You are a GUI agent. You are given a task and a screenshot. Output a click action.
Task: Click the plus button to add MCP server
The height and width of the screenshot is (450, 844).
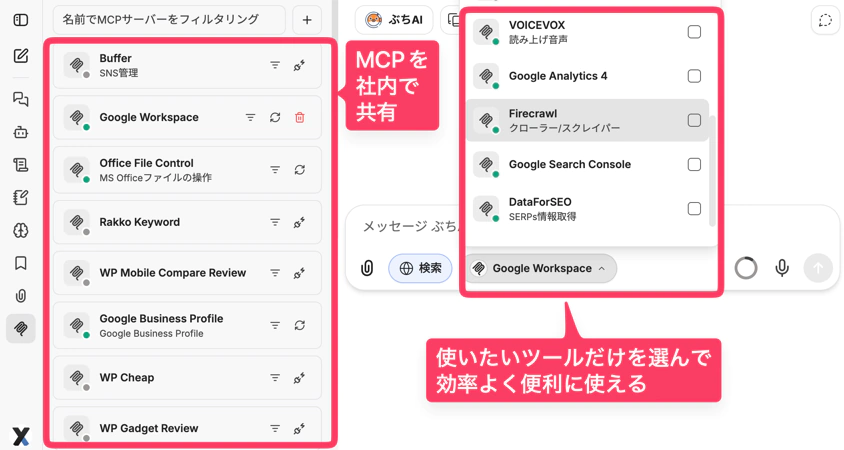(x=307, y=20)
